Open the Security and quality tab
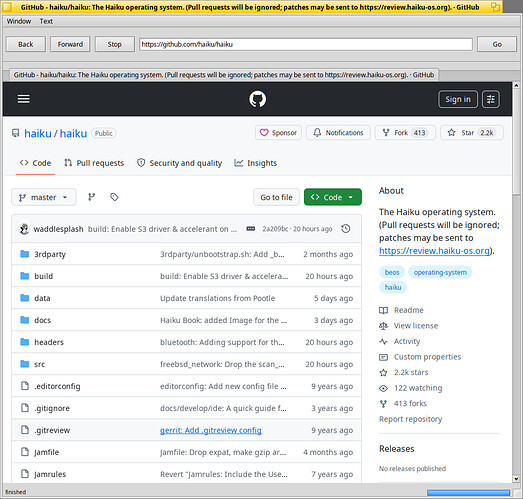This screenshot has height=499, width=523. point(179,163)
